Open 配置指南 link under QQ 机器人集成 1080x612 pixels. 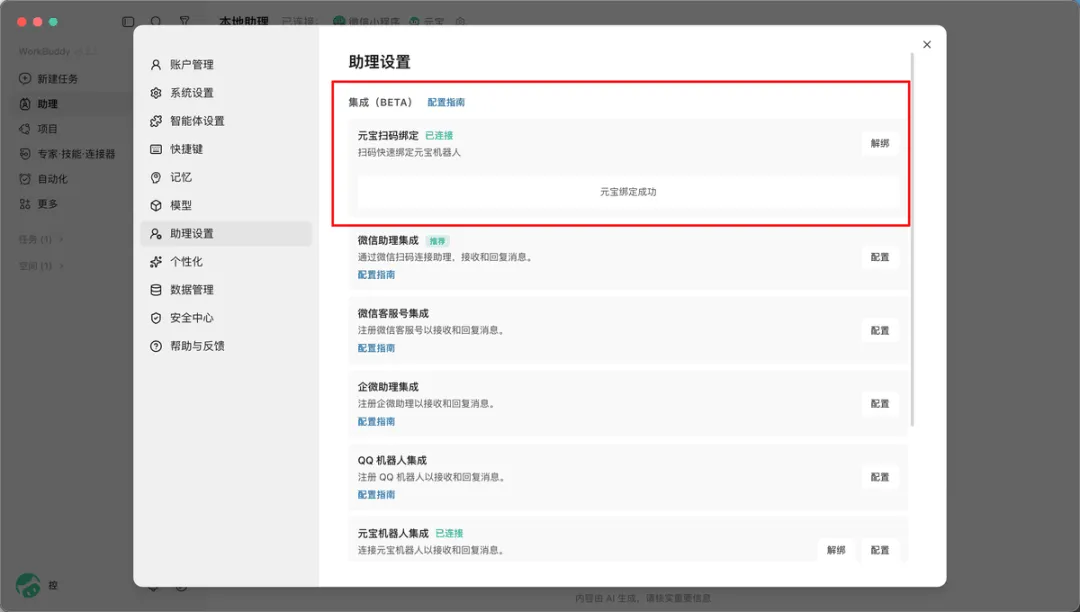tap(376, 495)
